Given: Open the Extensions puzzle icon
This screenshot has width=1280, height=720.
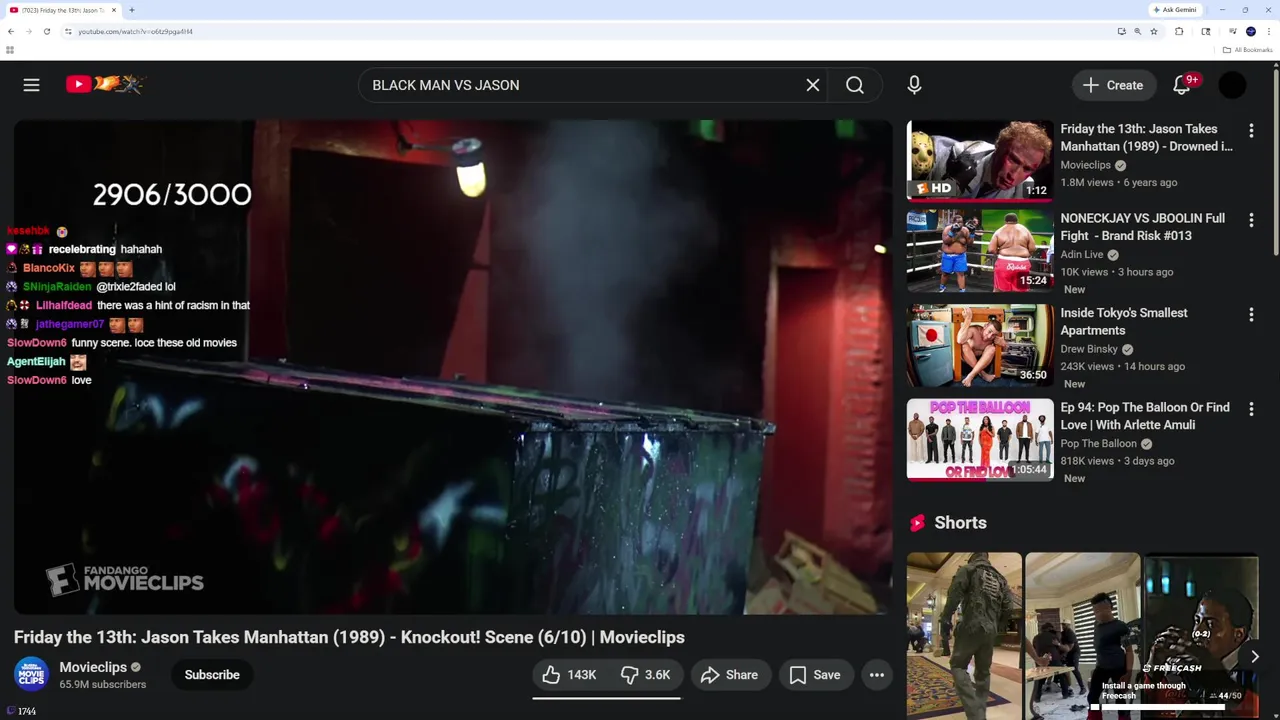Looking at the screenshot, I should [1179, 31].
